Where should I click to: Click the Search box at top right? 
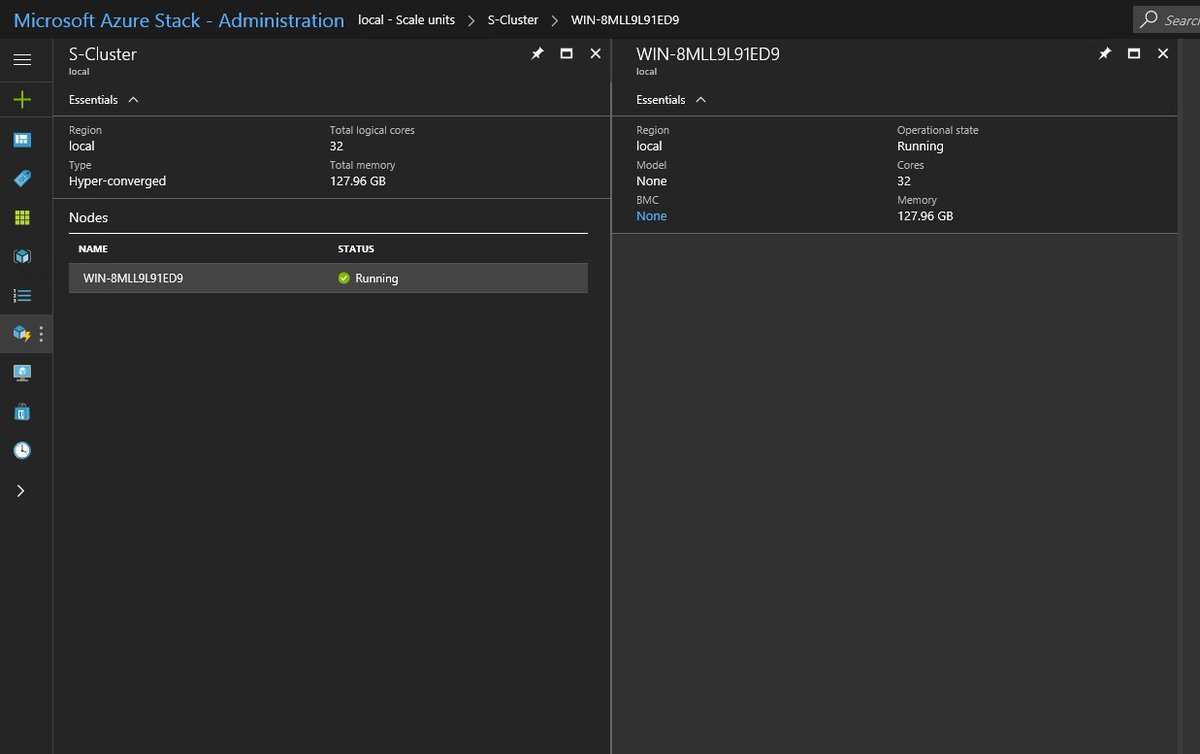coord(1168,20)
